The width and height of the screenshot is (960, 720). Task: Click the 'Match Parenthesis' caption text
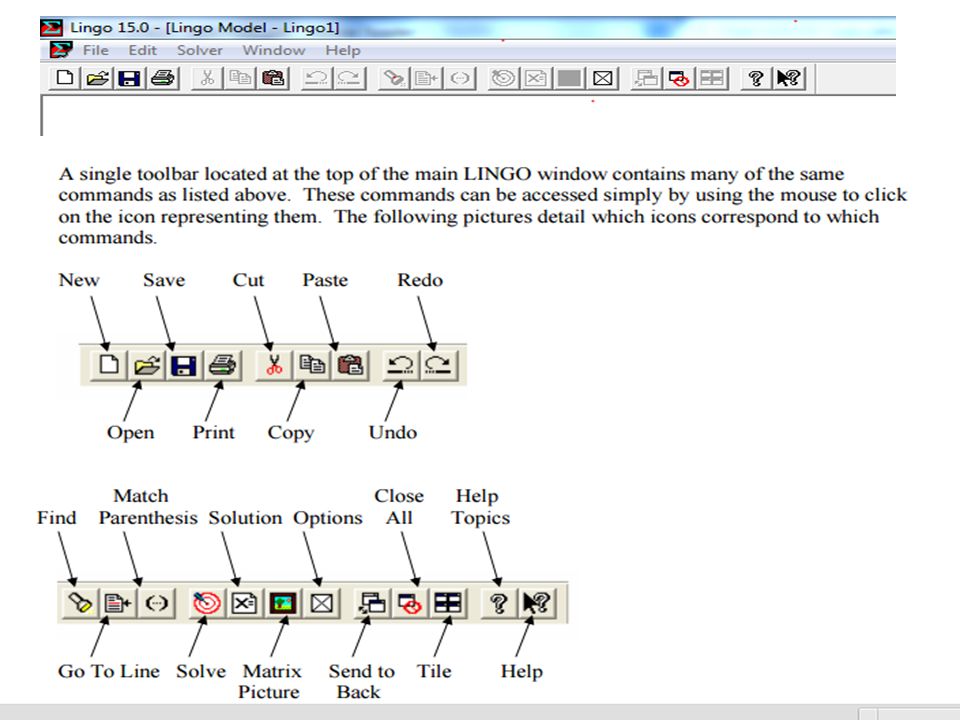148,507
